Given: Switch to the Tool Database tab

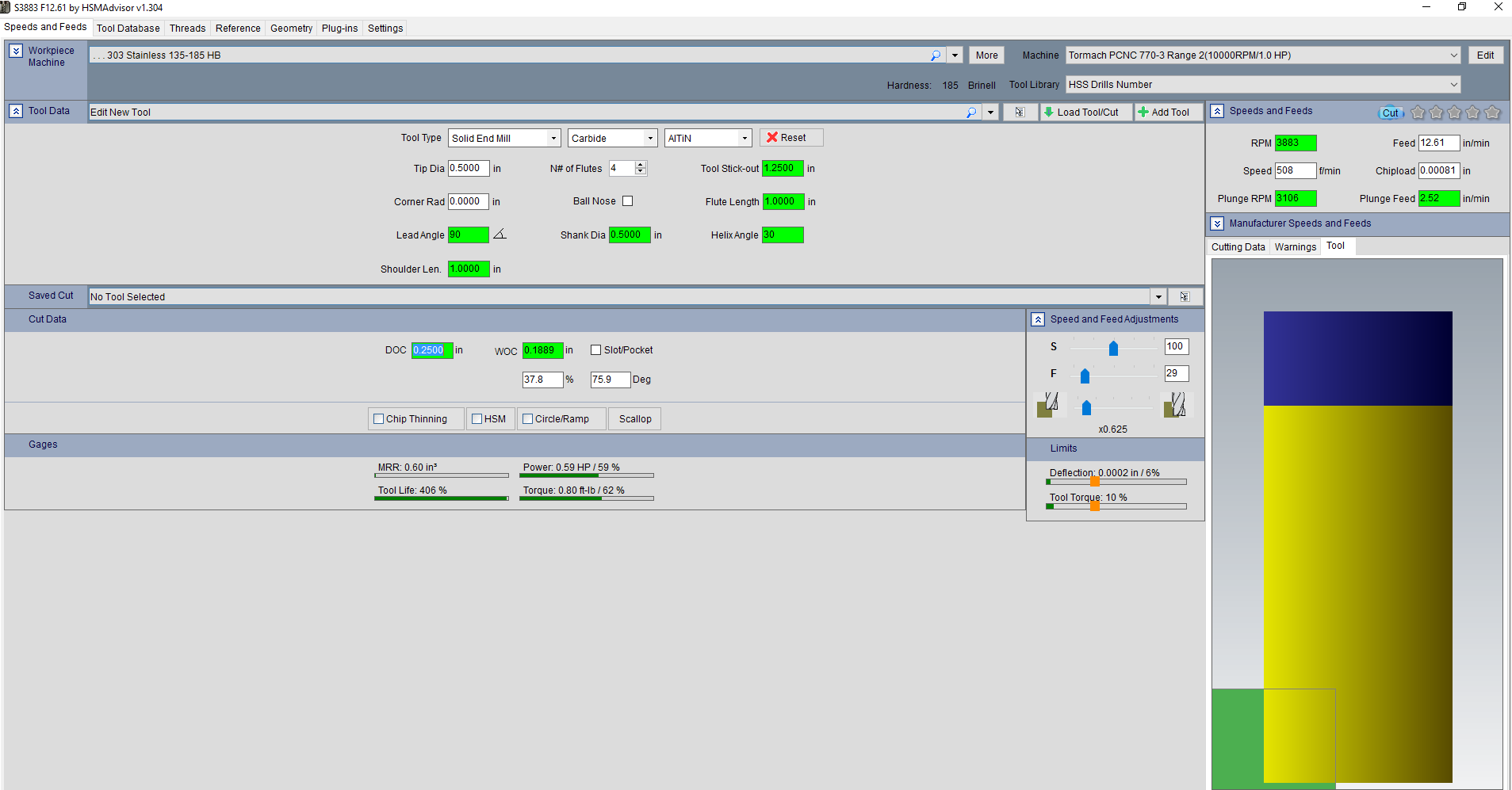Looking at the screenshot, I should 128,29.
